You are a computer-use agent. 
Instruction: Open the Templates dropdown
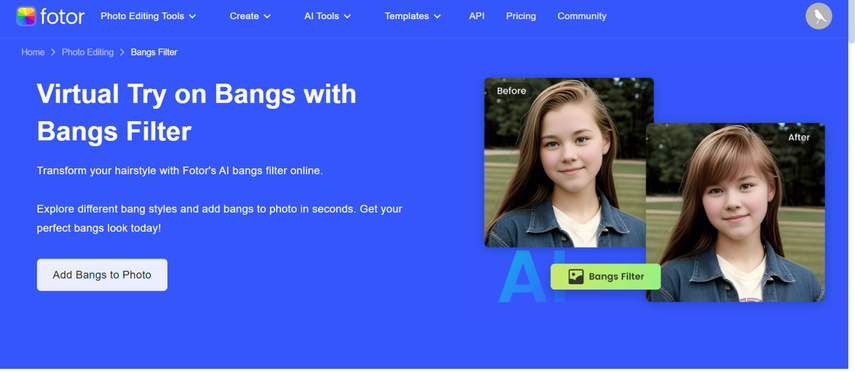pyautogui.click(x=413, y=16)
